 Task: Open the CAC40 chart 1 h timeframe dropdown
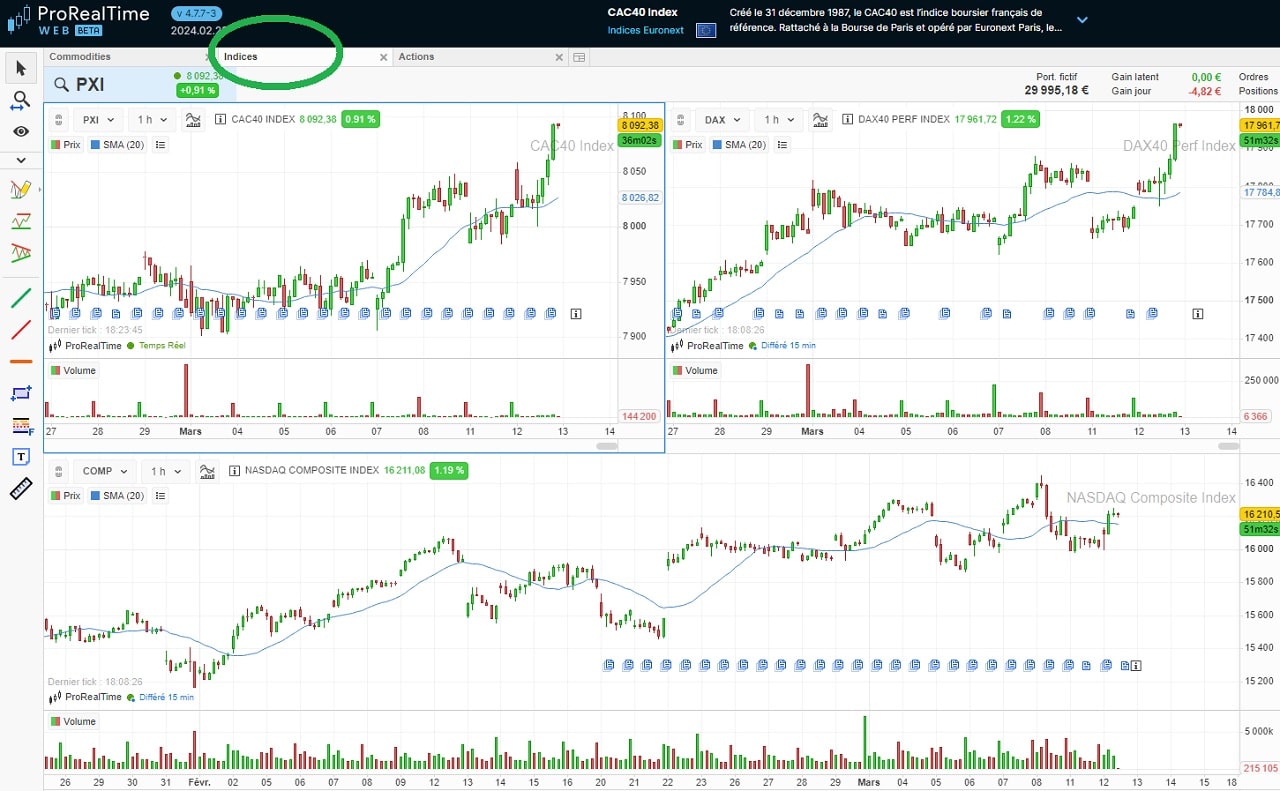tap(152, 120)
